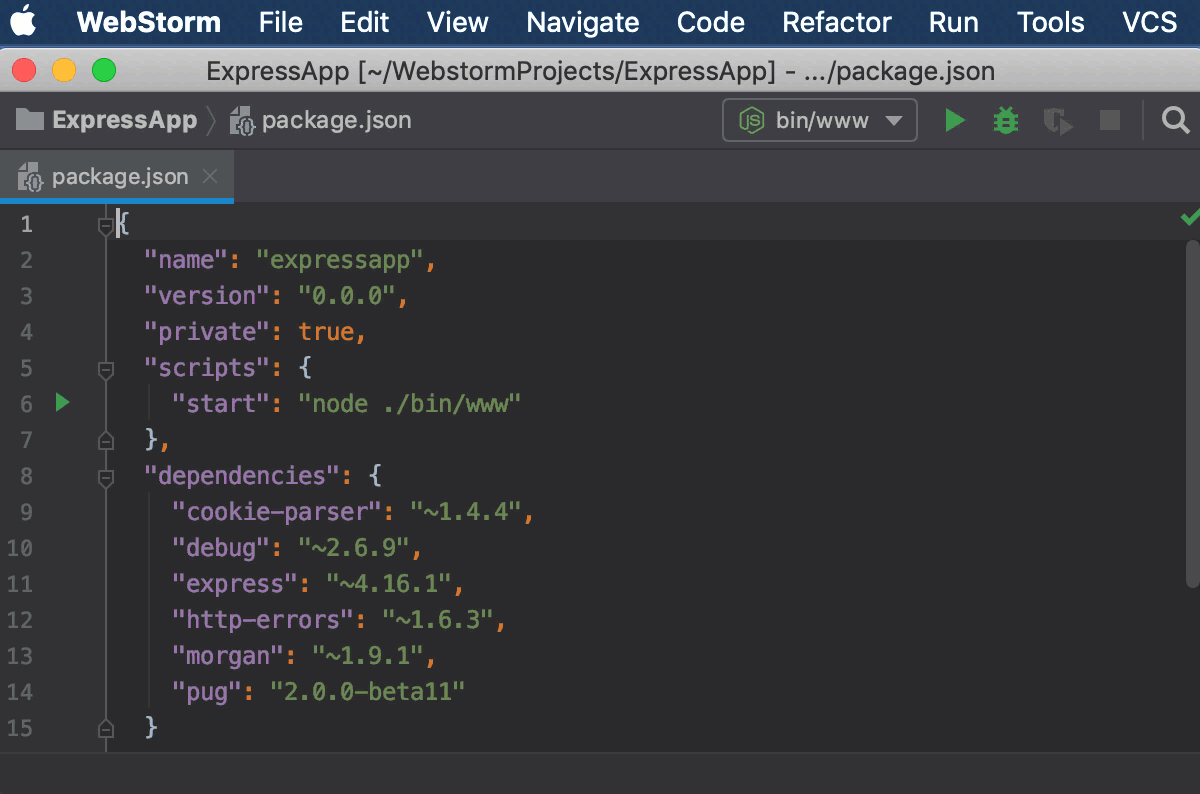Viewport: 1200px width, 794px height.
Task: Click the "node ./bin/www" value
Action: click(x=411, y=404)
